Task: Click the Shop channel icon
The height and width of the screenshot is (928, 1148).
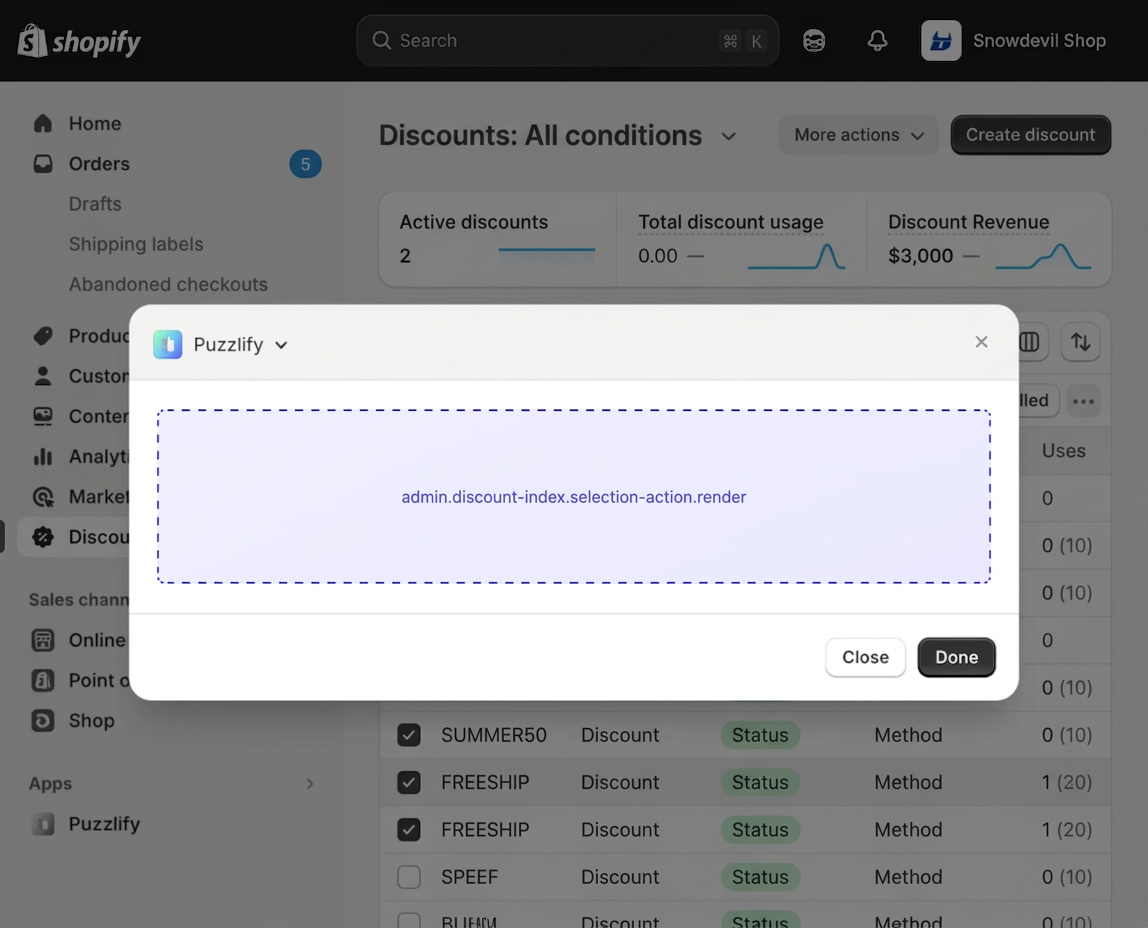Action: (43, 721)
